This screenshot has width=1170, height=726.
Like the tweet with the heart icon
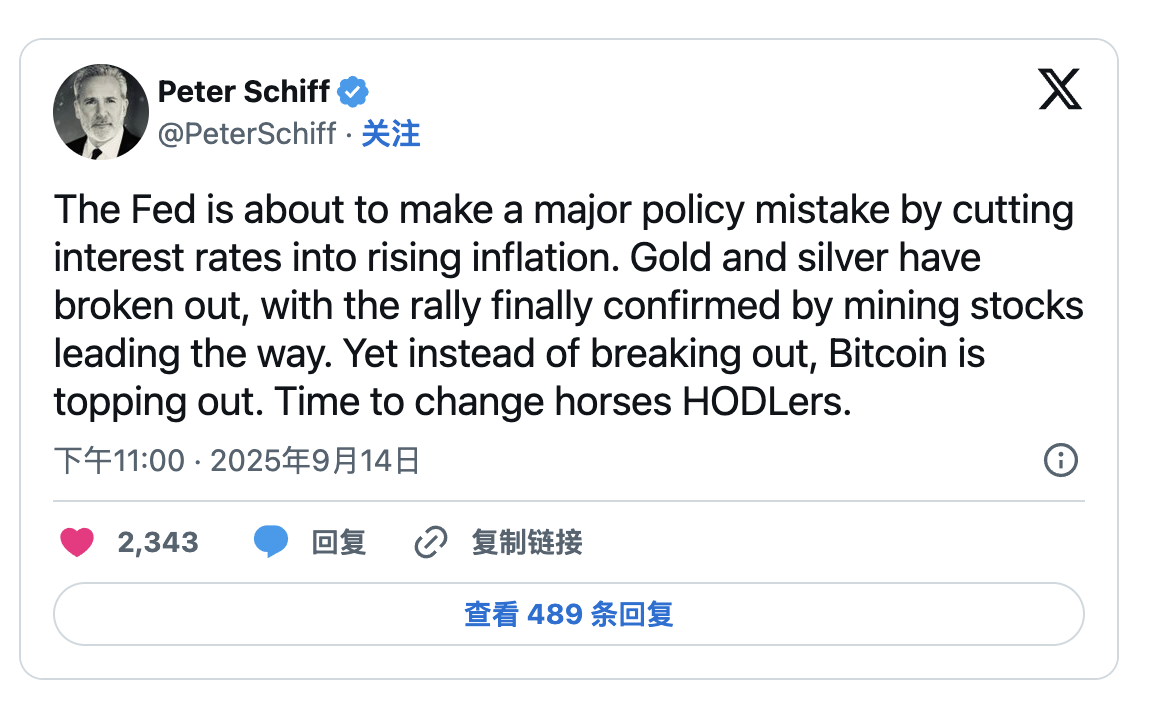point(77,543)
